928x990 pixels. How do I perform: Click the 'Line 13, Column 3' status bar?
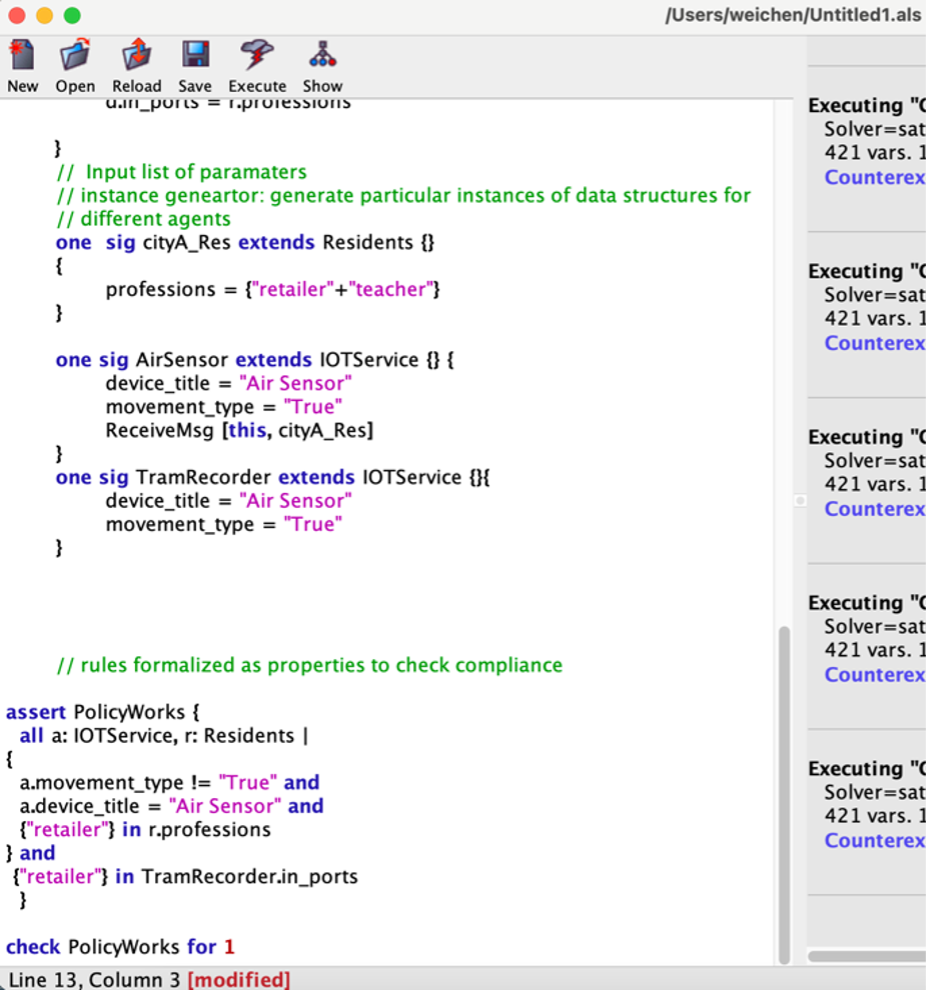[148, 979]
